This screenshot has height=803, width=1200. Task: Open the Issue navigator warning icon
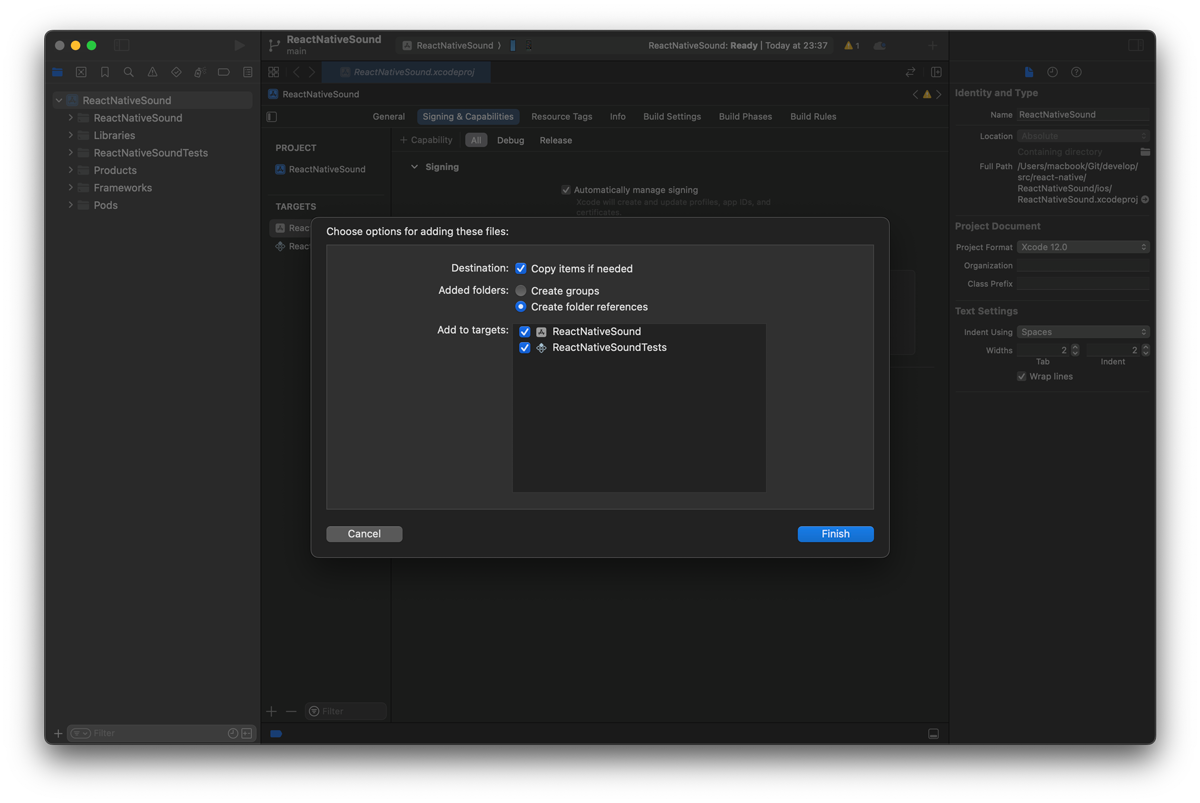152,72
